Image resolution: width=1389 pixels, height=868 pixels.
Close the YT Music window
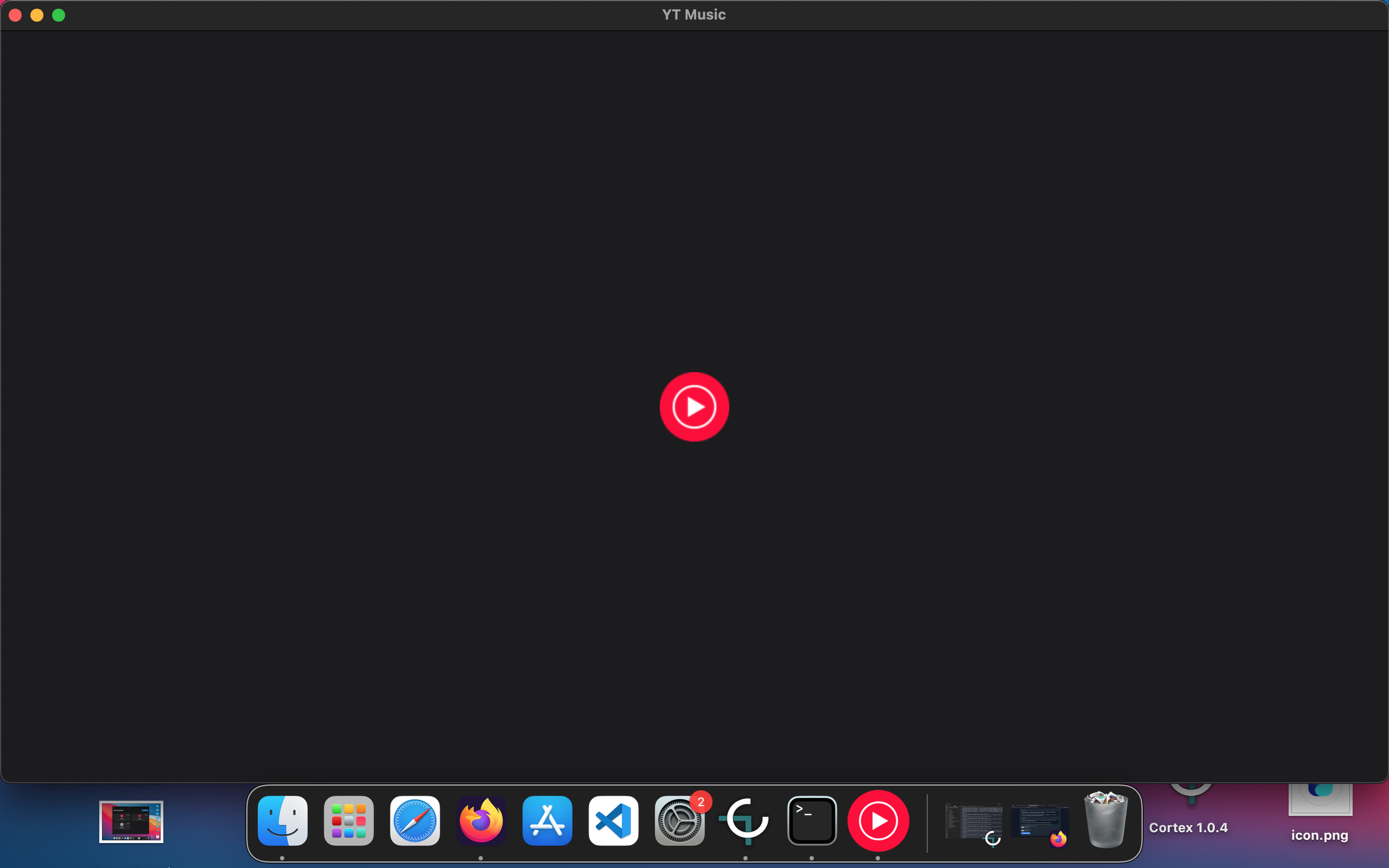16,15
